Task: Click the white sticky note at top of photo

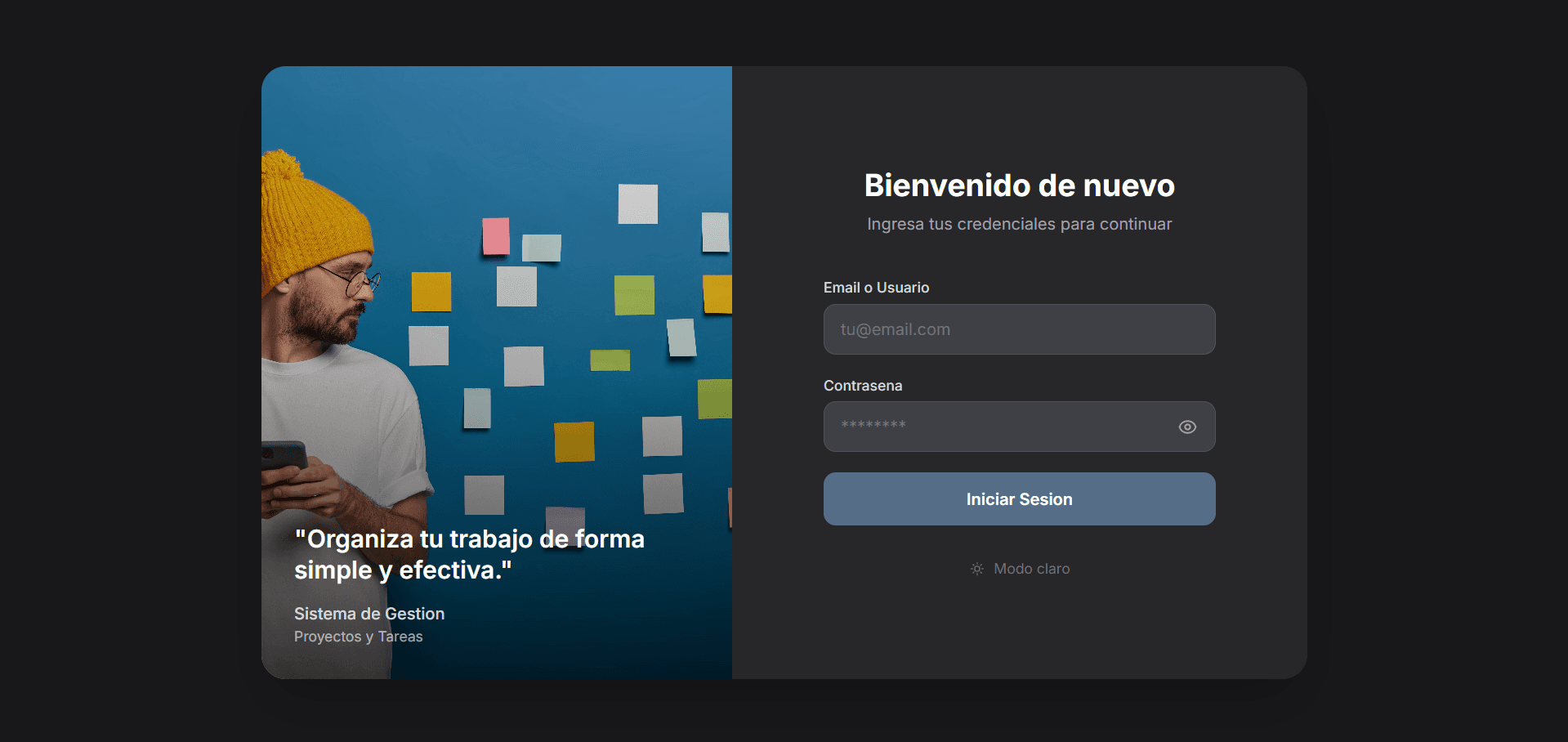Action: point(637,203)
